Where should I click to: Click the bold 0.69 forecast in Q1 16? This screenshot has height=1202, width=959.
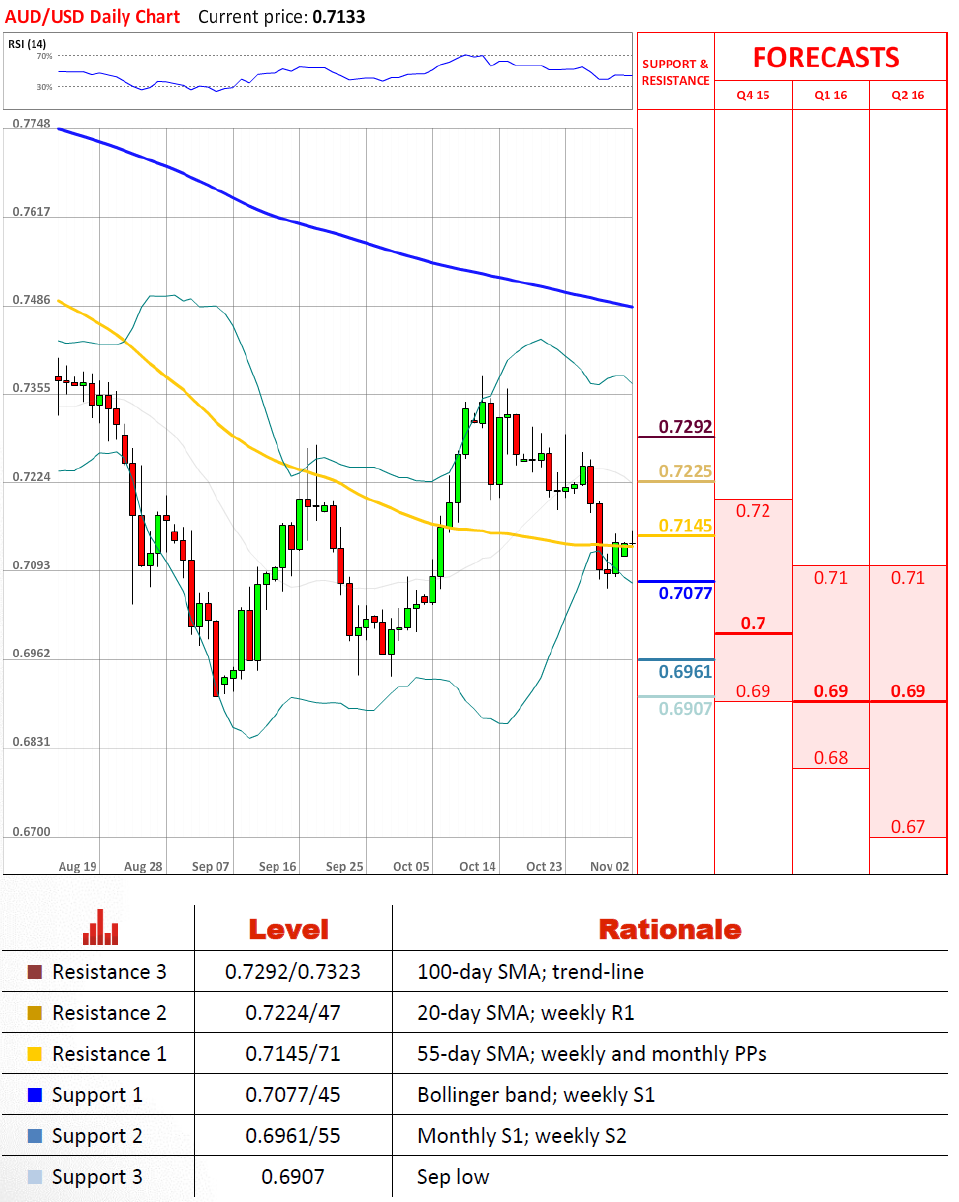pos(831,691)
